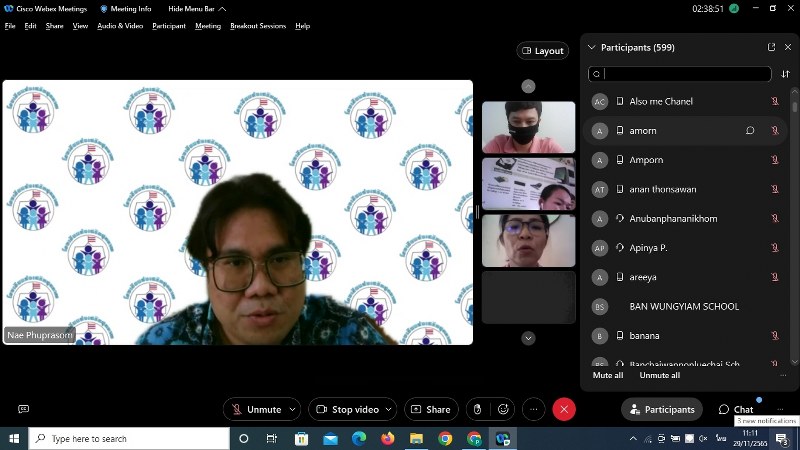Open the Share menu
Image resolution: width=800 pixels, height=450 pixels.
55,26
